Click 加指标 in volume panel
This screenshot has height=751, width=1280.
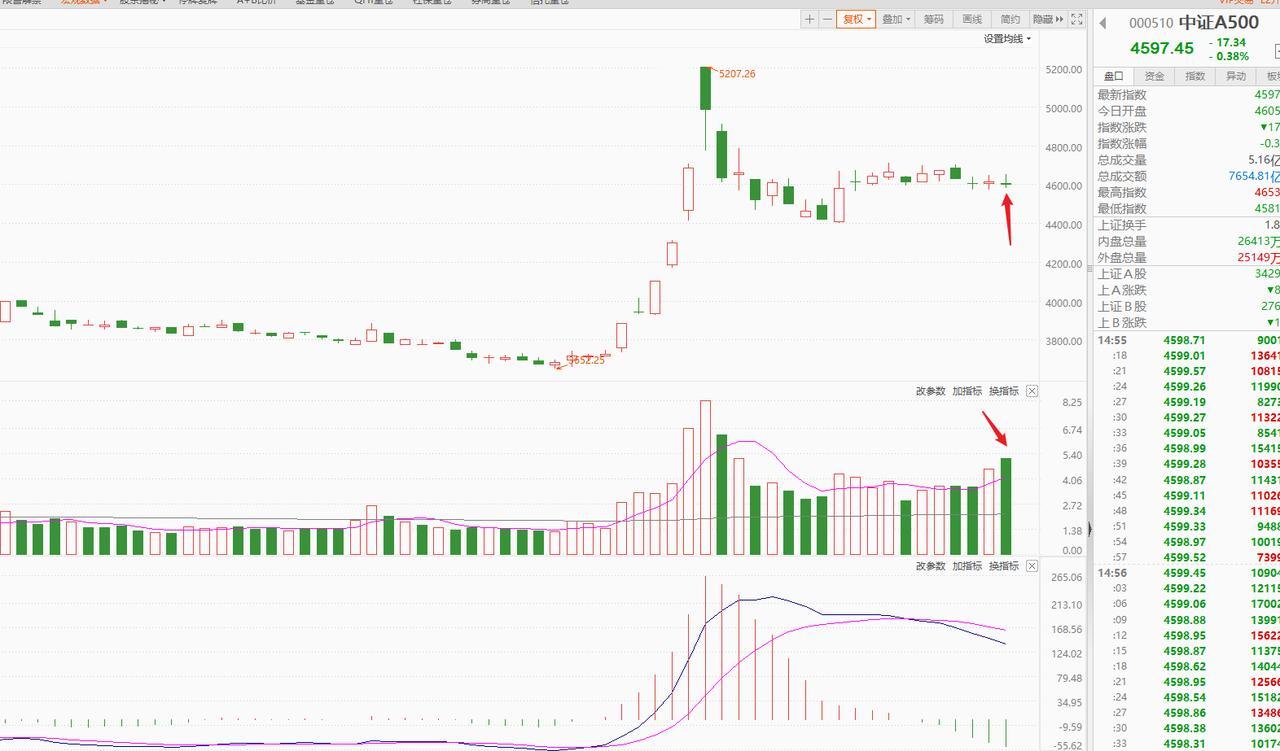click(x=967, y=391)
